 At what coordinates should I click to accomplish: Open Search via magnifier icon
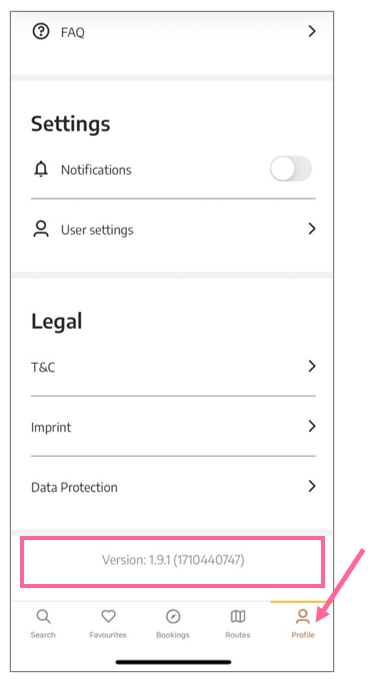(x=43, y=616)
